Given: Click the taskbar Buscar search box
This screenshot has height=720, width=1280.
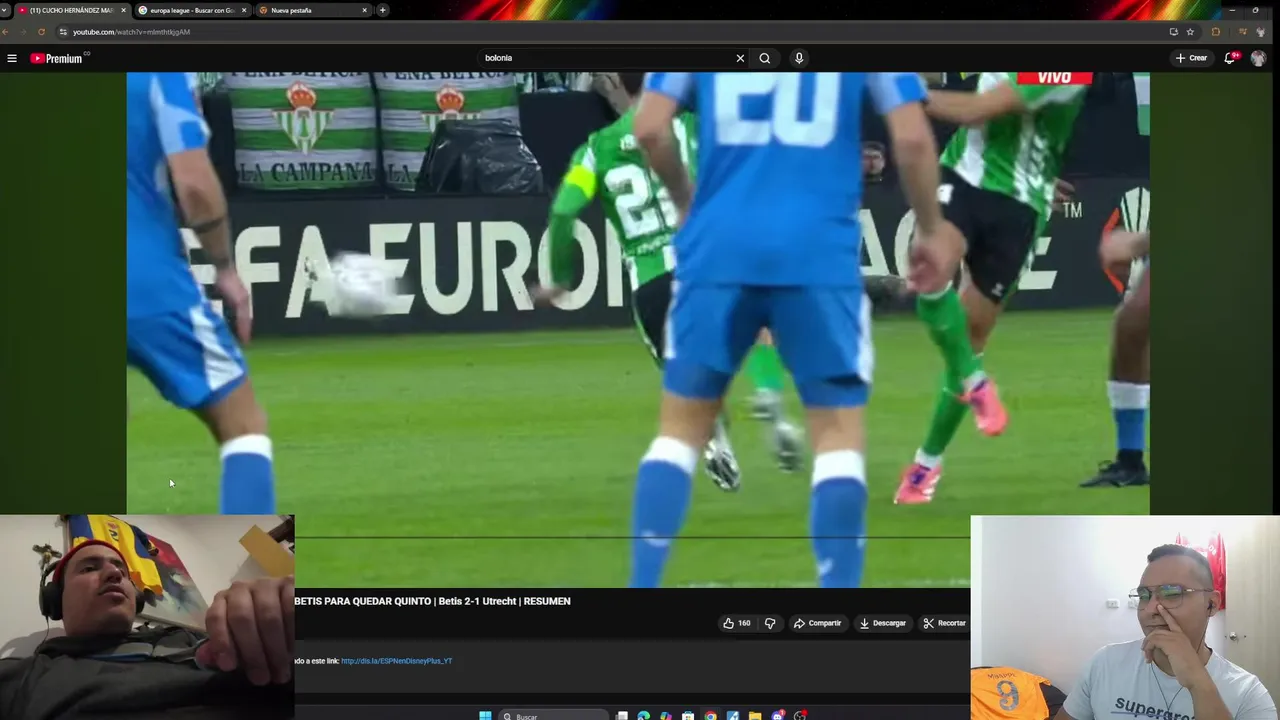Looking at the screenshot, I should [555, 716].
